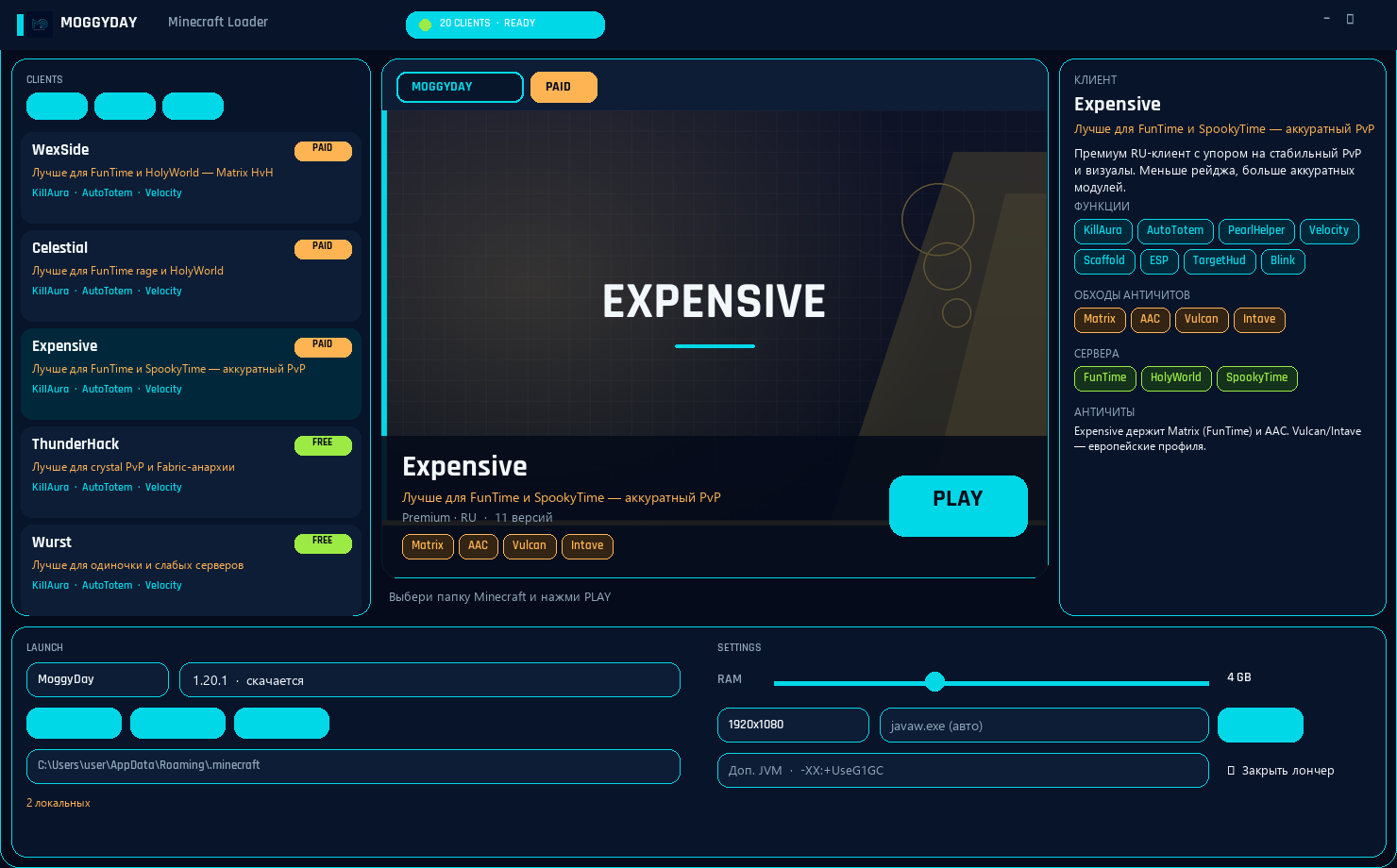Click the Blink function chip
This screenshot has width=1397, height=868.
1283,261
